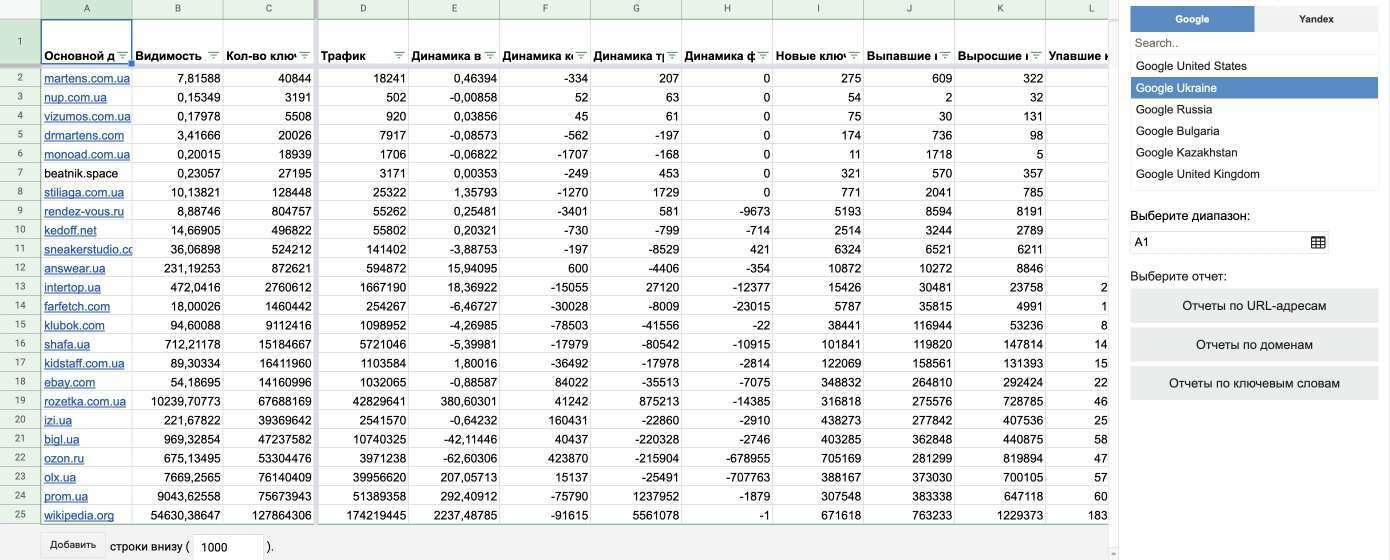This screenshot has width=1390, height=560.
Task: Select cell with value 54630,38647
Action: [x=177, y=515]
